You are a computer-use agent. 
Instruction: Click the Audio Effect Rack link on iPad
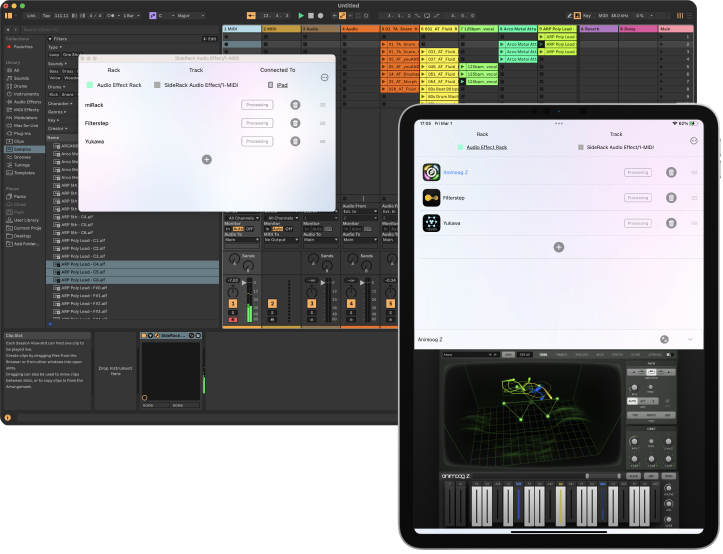487,147
